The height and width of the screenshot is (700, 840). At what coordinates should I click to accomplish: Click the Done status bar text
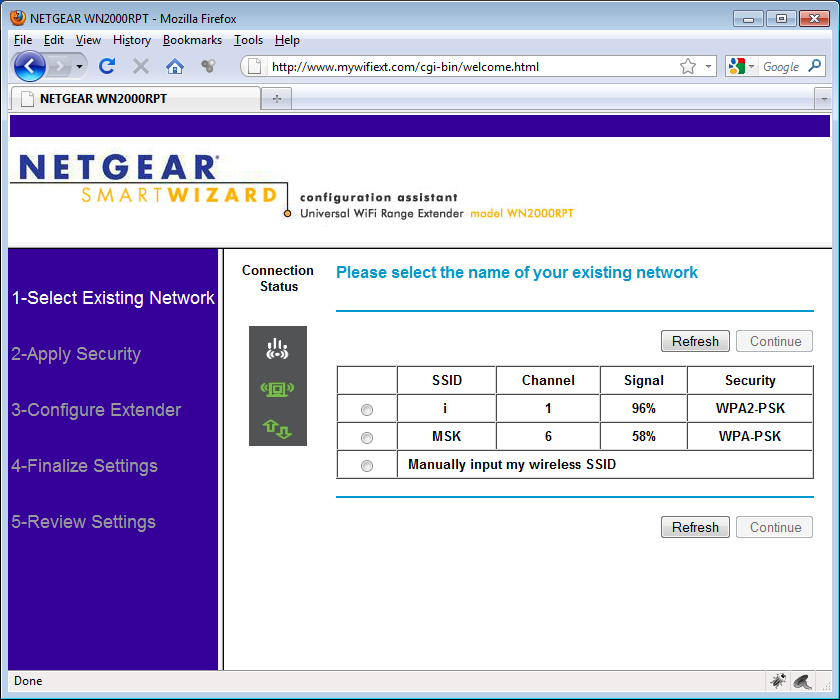[x=28, y=681]
